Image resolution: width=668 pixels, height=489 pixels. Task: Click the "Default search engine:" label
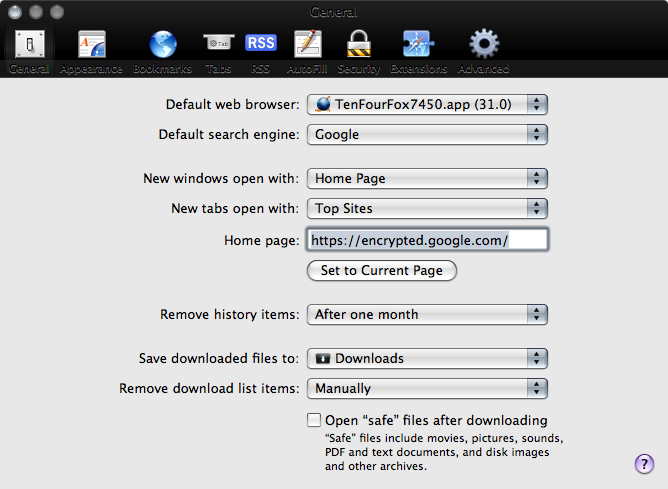point(229,135)
